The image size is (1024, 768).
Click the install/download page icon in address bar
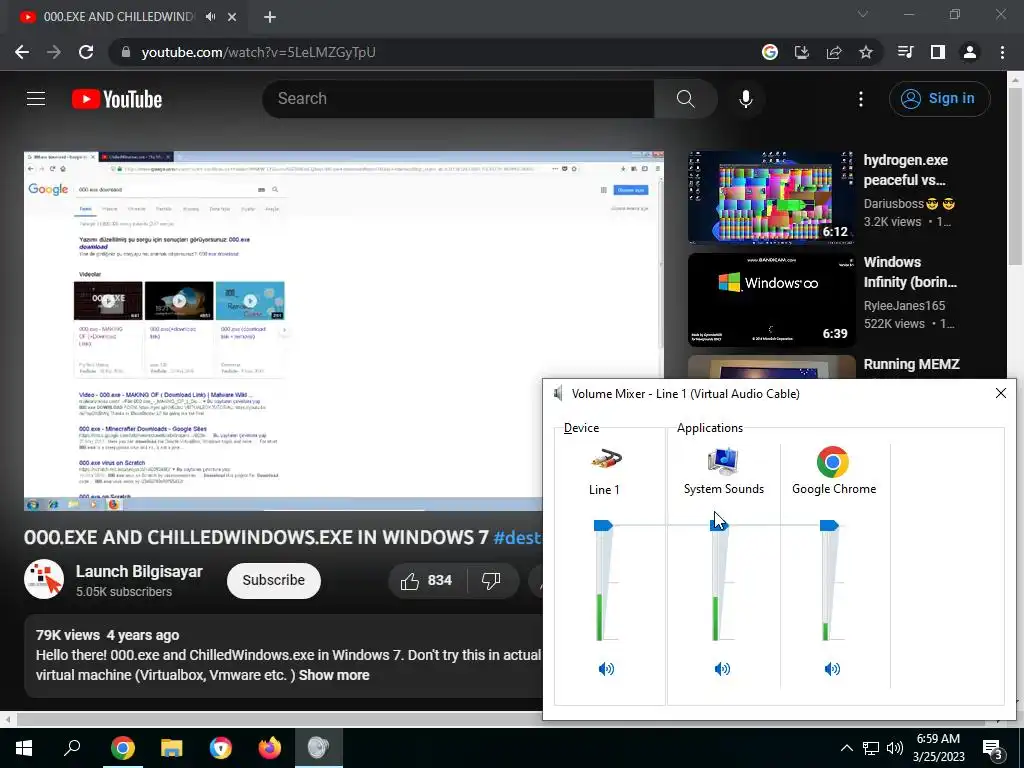[x=802, y=52]
